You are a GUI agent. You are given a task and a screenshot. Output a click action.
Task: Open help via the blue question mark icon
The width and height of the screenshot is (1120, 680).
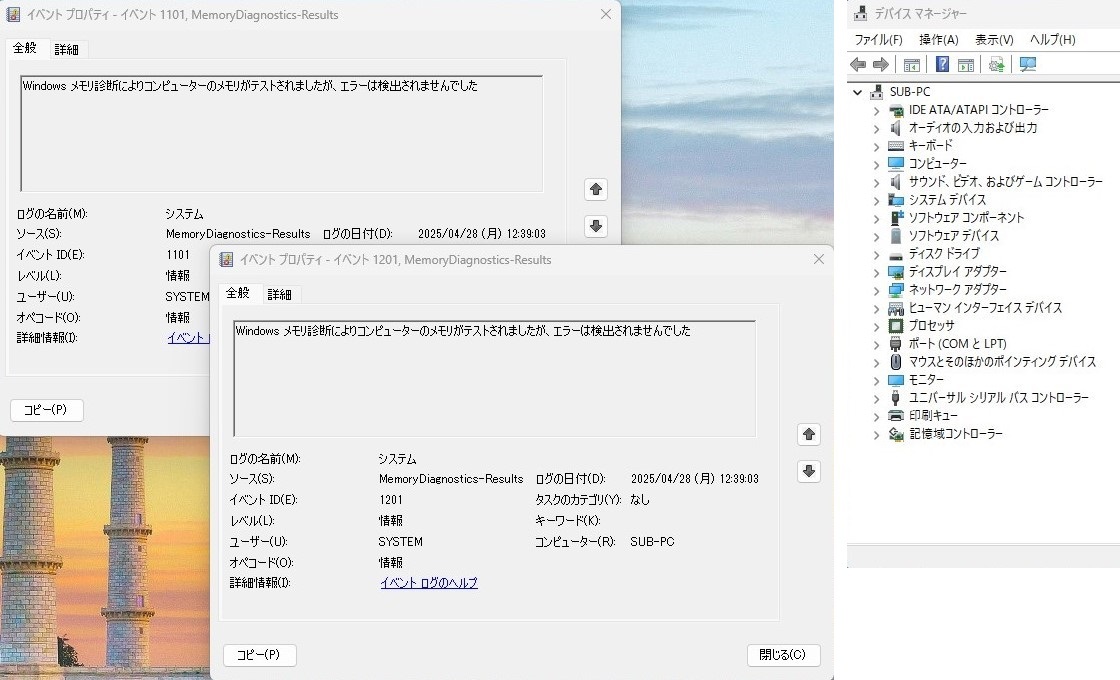coord(942,64)
